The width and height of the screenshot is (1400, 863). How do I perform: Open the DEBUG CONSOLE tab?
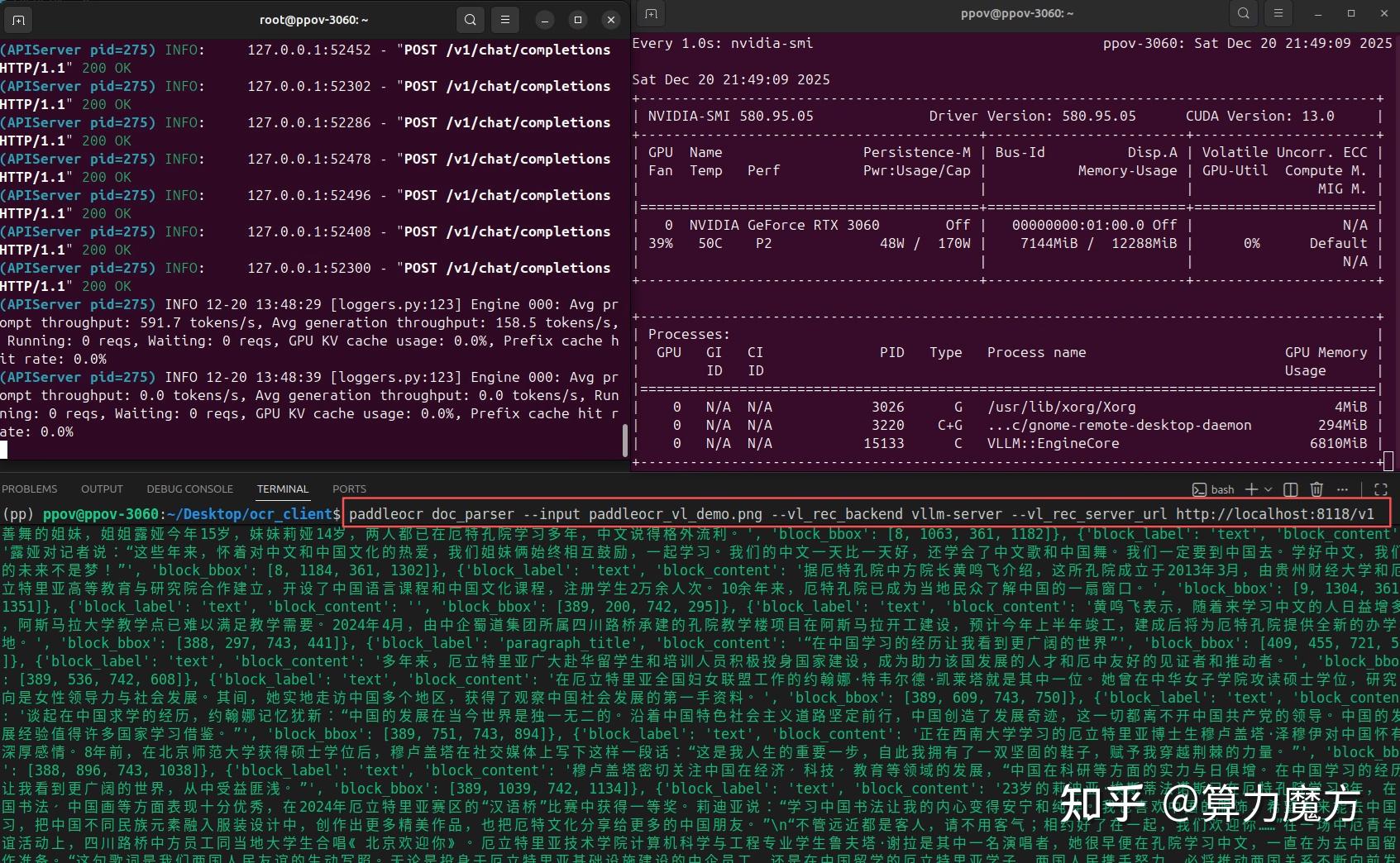click(x=190, y=489)
